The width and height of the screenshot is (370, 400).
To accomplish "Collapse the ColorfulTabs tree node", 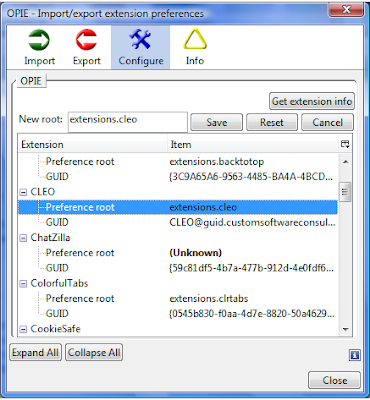I will (x=23, y=284).
